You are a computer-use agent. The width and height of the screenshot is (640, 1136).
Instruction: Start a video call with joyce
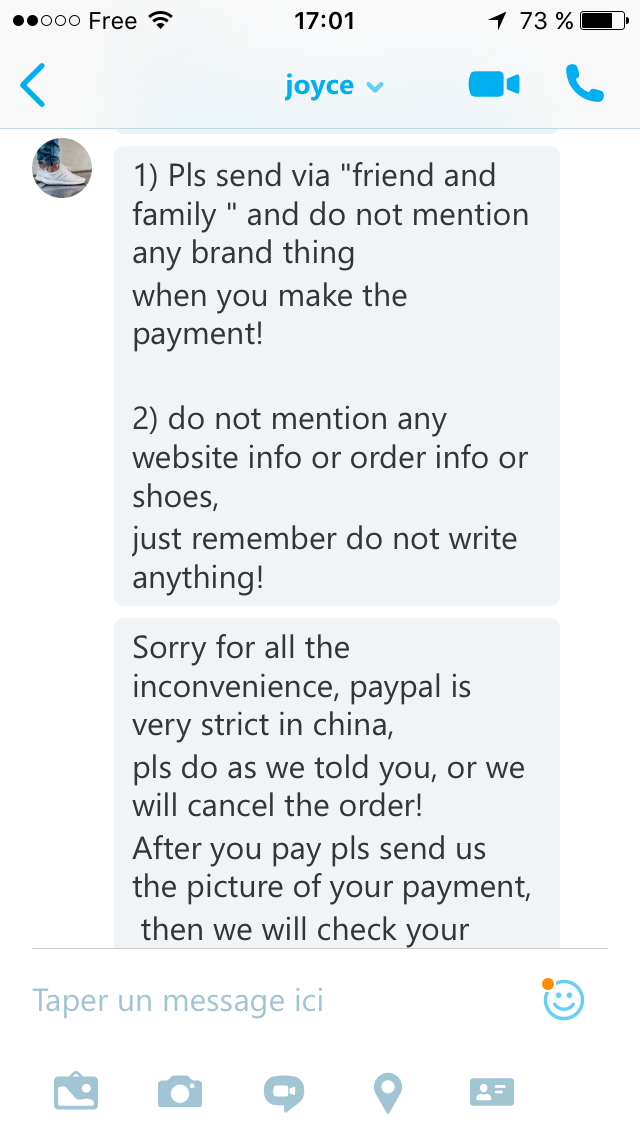494,85
